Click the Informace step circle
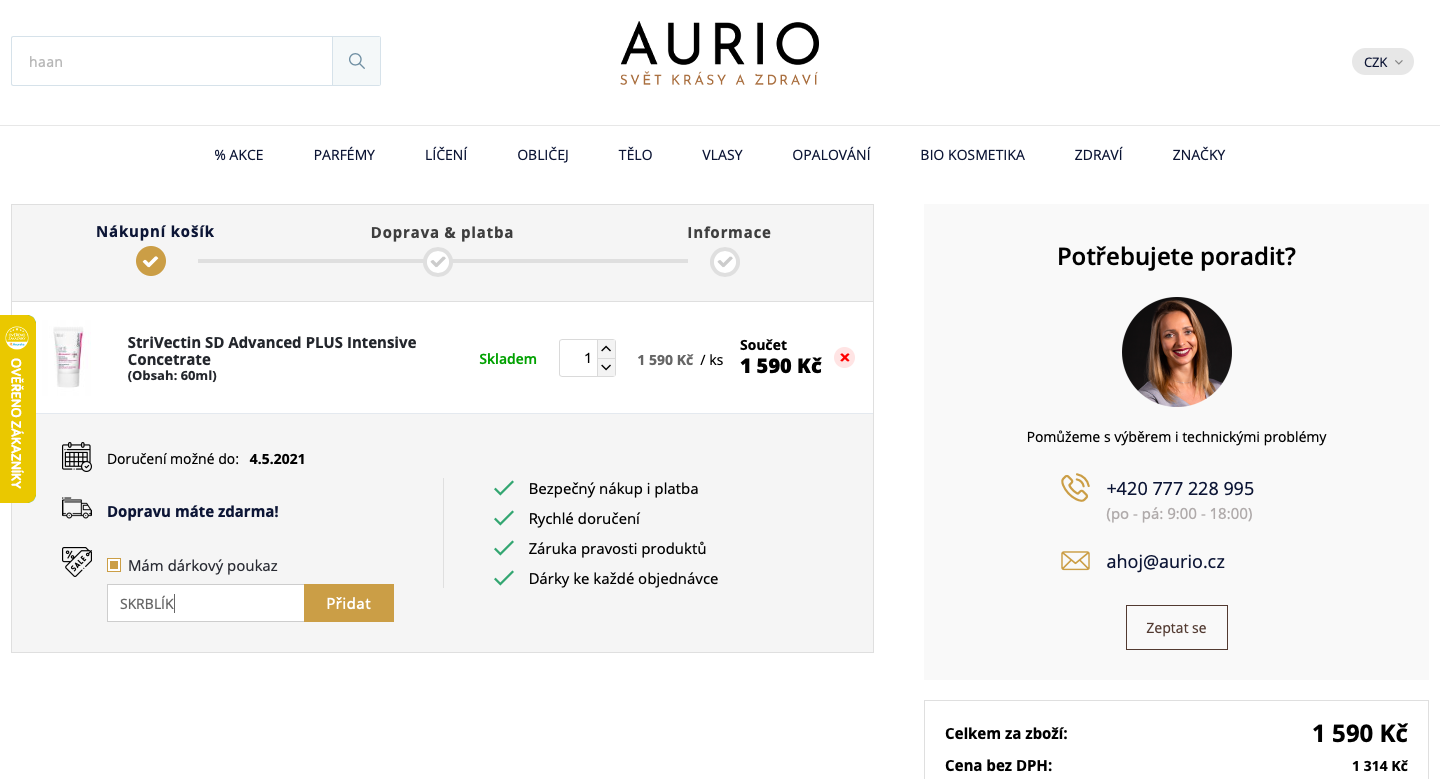Viewport: 1440px width, 779px height. 725,262
